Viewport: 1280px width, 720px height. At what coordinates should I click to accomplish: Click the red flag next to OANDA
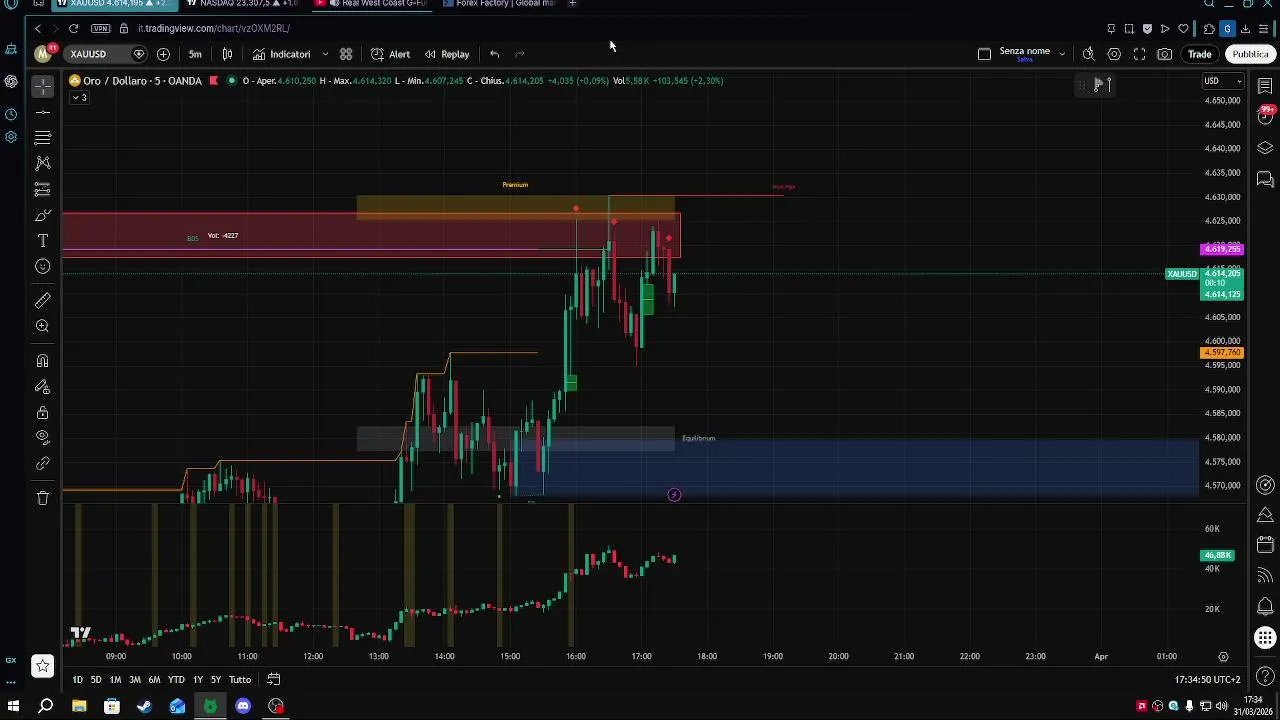tap(213, 80)
